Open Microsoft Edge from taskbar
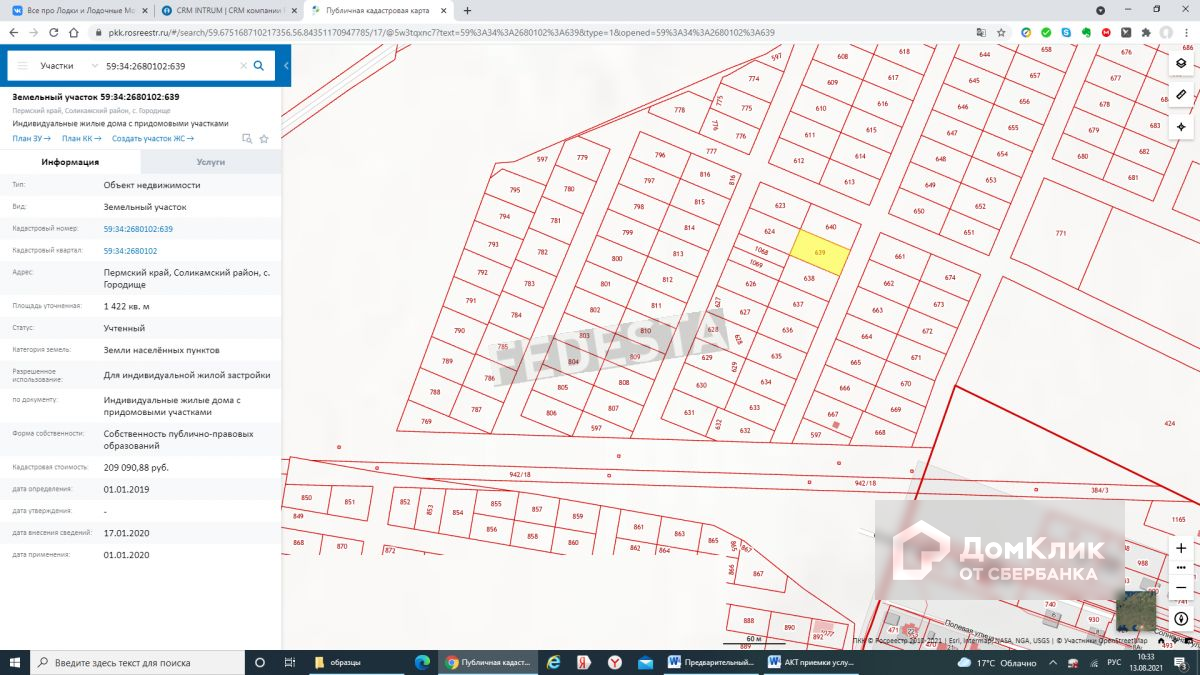1200x675 pixels. 421,662
